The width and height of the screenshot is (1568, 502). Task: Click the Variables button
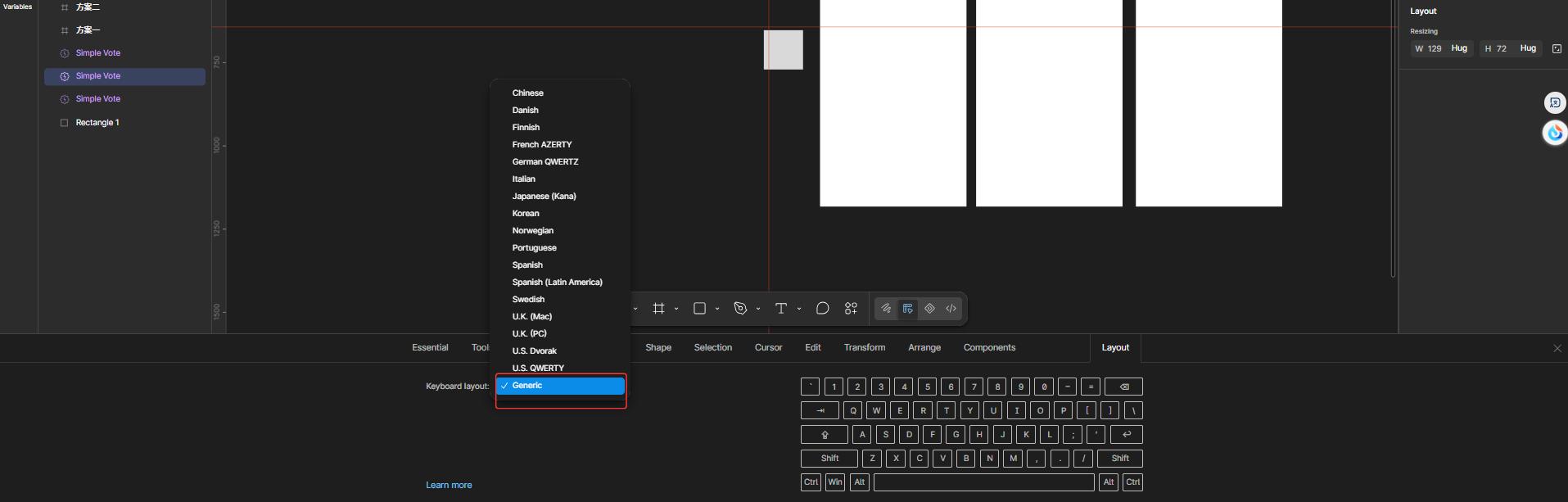coord(18,7)
